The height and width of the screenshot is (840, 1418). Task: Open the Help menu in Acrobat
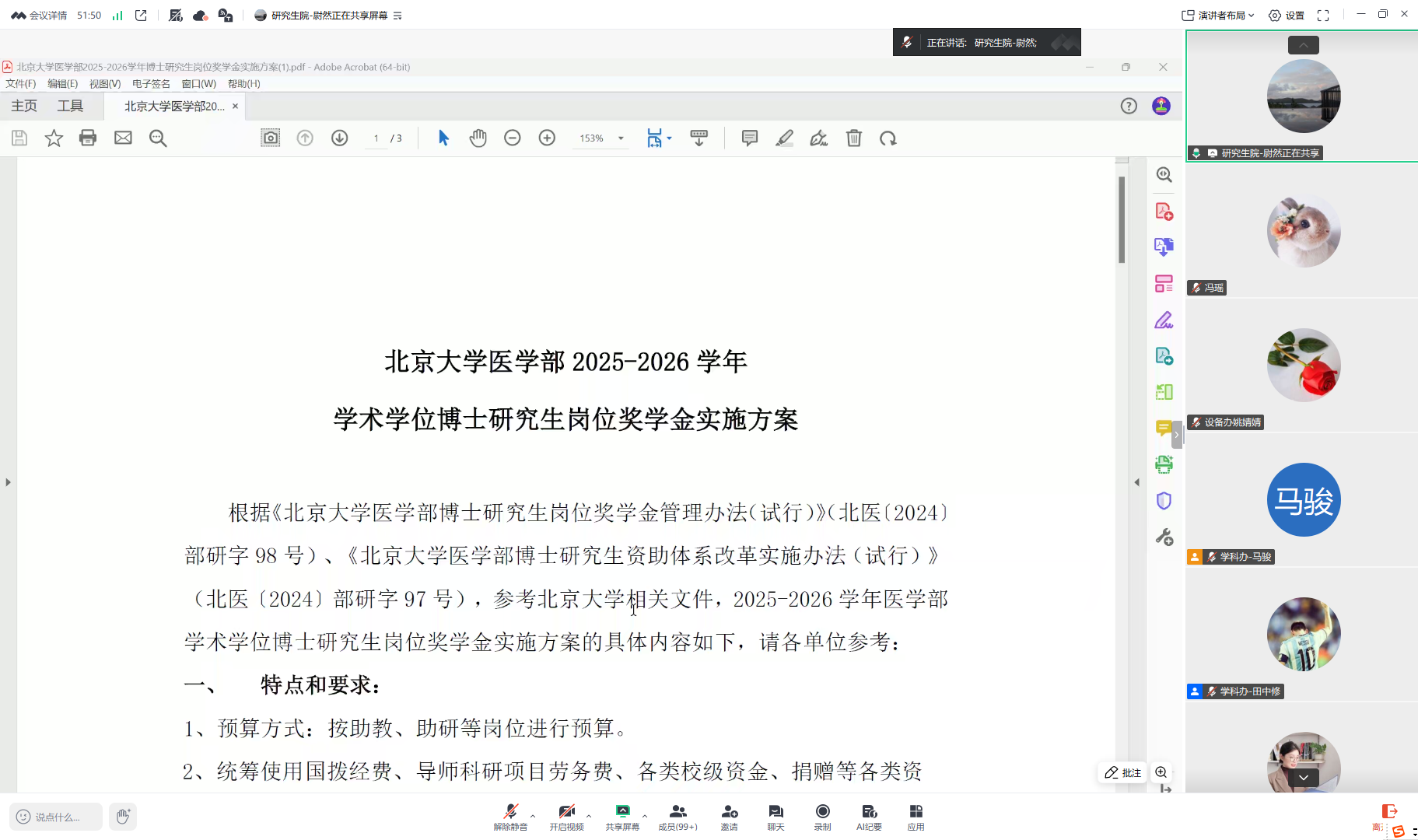tap(244, 84)
